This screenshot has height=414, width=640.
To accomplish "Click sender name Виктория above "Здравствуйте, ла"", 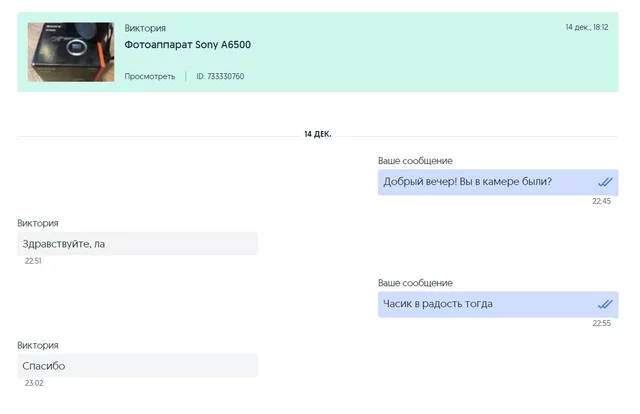I will [38, 223].
